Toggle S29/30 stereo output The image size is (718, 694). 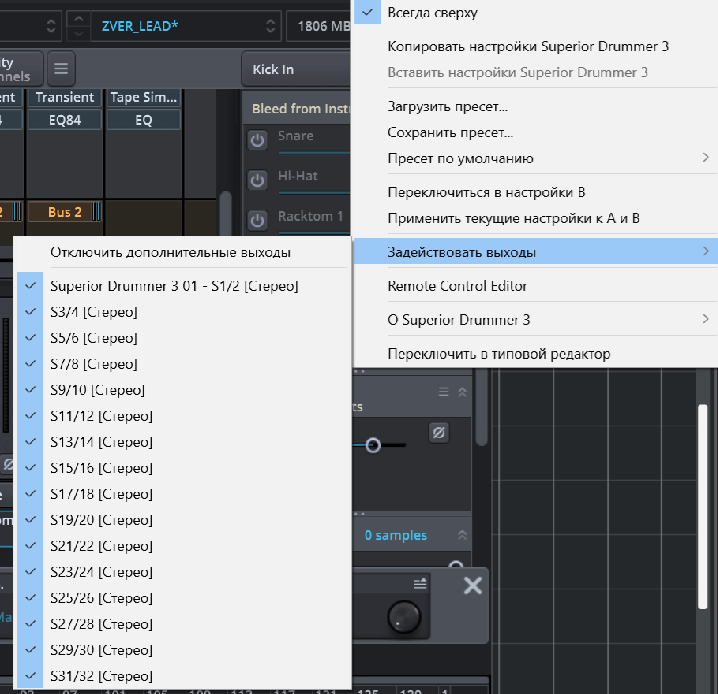click(183, 650)
